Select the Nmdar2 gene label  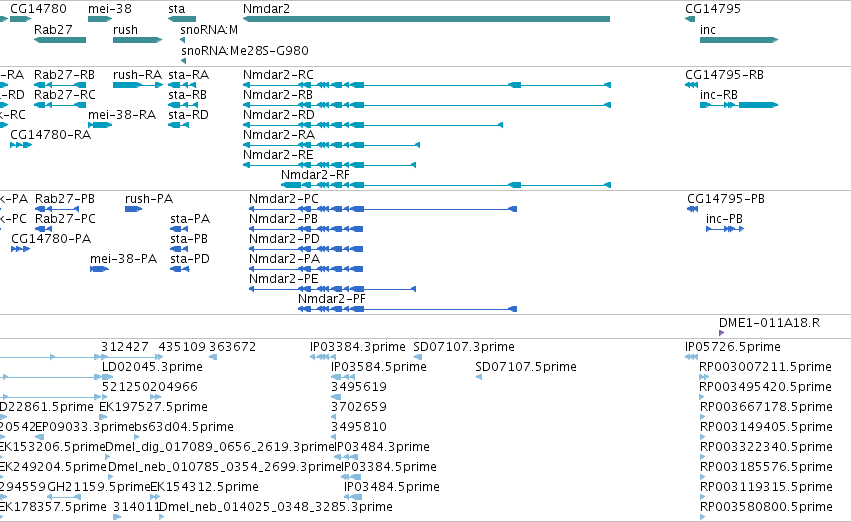[266, 9]
